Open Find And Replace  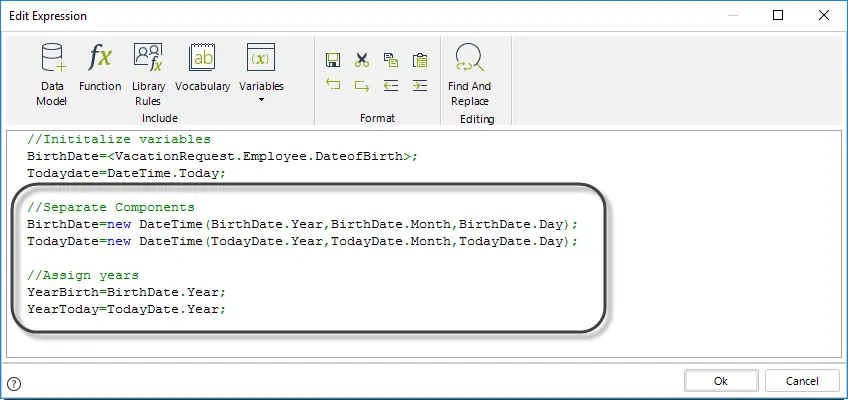[x=469, y=75]
